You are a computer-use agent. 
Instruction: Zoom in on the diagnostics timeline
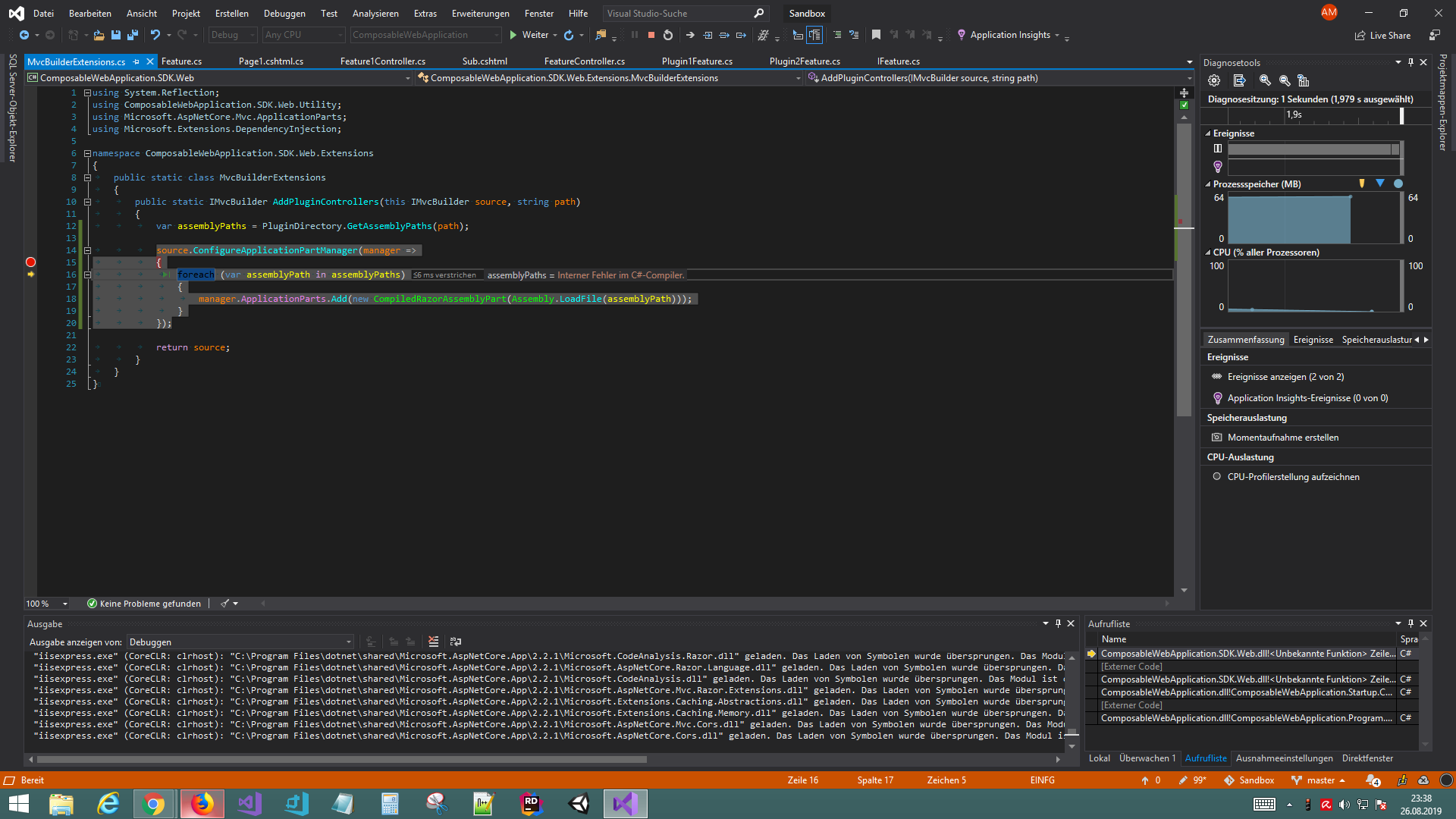tap(1265, 81)
